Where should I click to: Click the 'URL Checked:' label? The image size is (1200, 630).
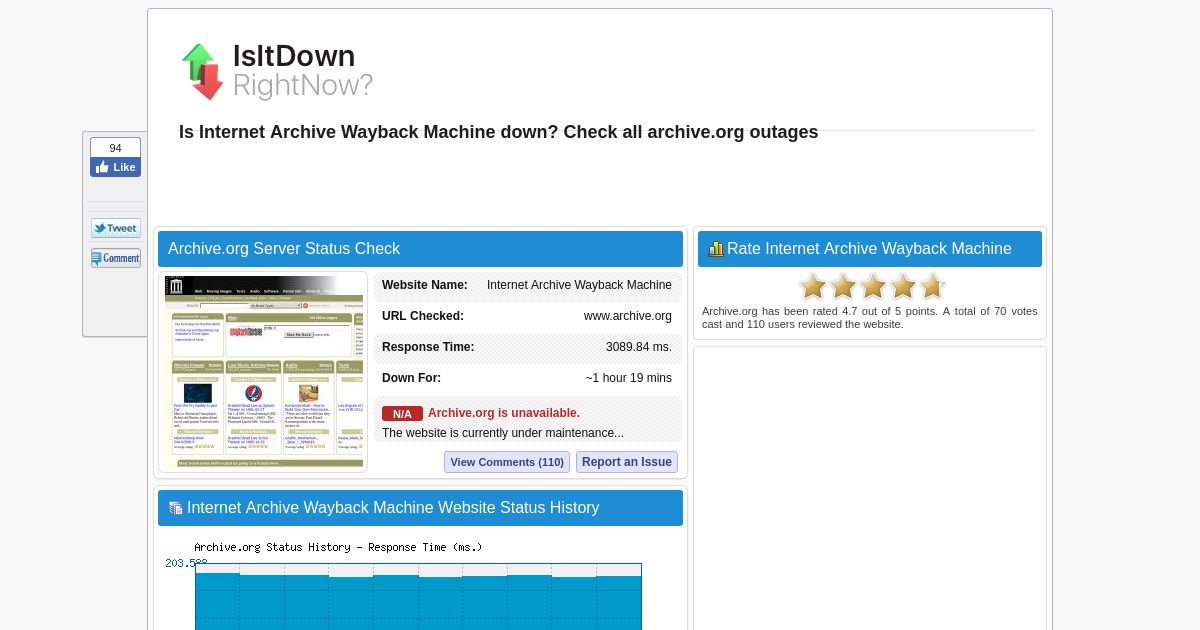[423, 316]
